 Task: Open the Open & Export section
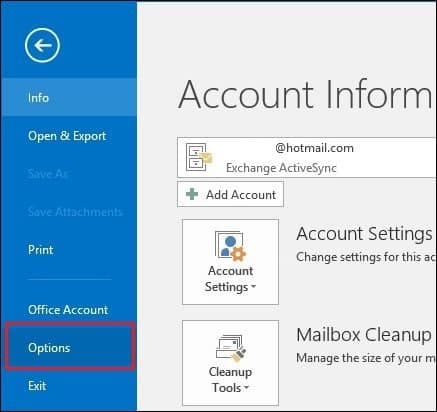click(68, 136)
